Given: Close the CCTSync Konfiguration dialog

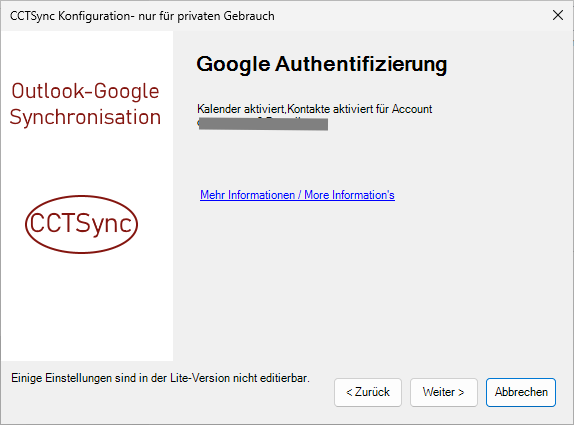Looking at the screenshot, I should [558, 15].
